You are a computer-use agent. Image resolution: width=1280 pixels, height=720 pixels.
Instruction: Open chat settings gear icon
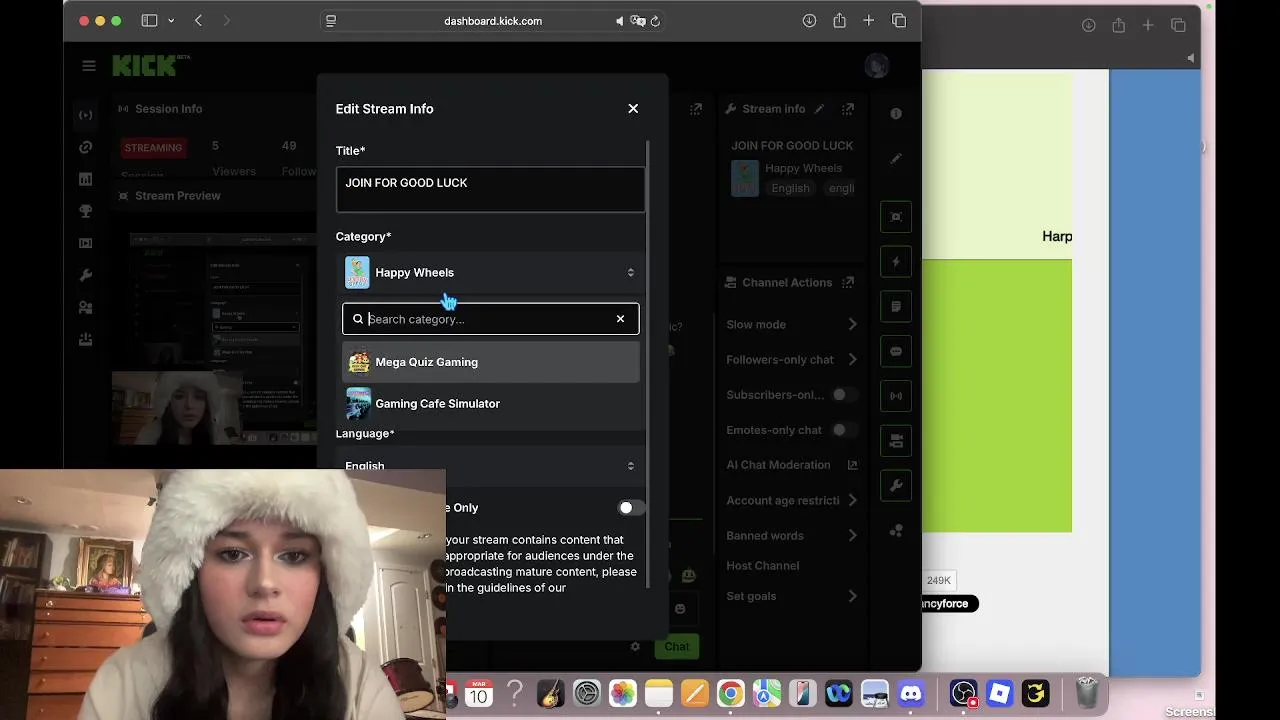tap(635, 647)
